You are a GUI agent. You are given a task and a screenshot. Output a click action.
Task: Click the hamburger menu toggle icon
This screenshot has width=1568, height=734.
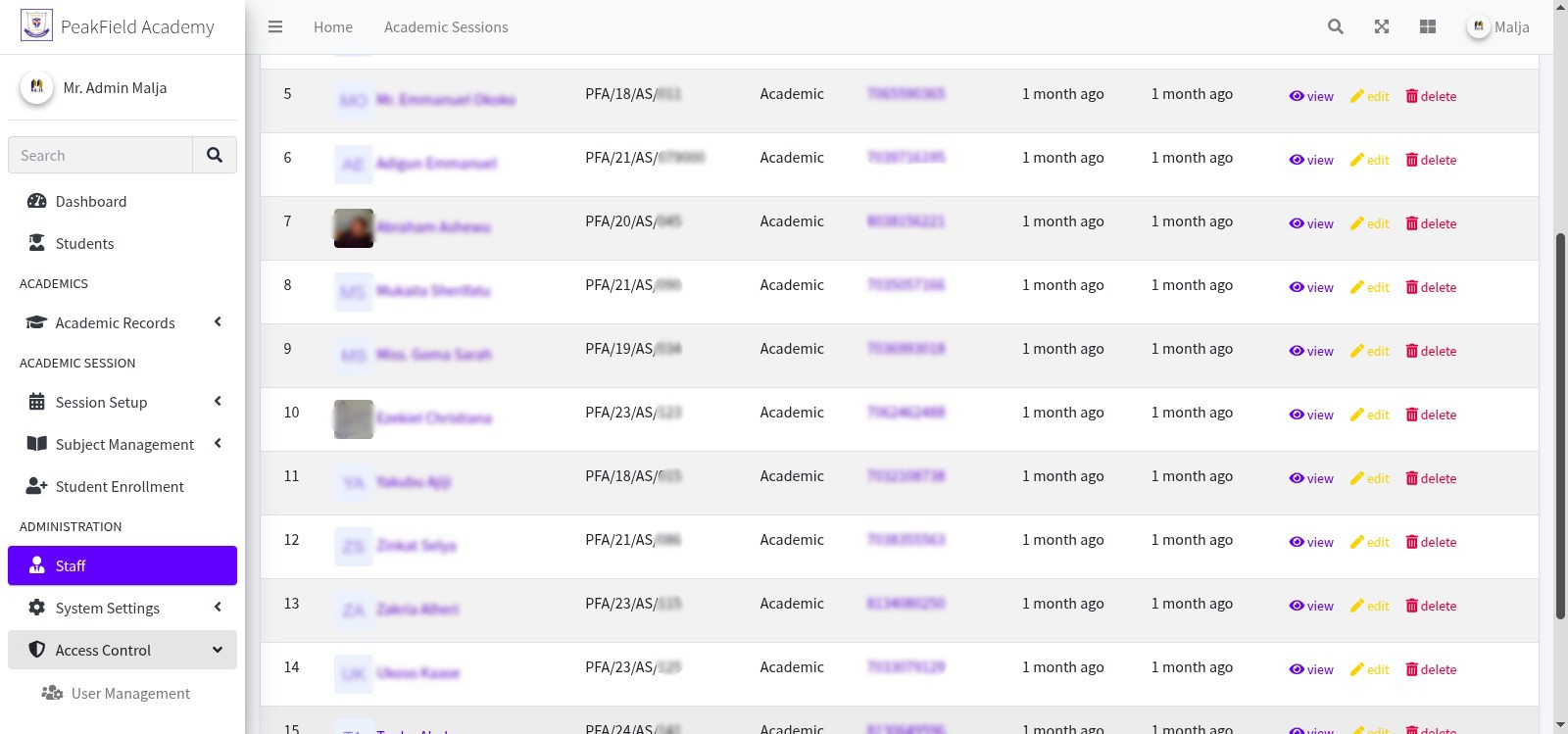pyautogui.click(x=275, y=27)
